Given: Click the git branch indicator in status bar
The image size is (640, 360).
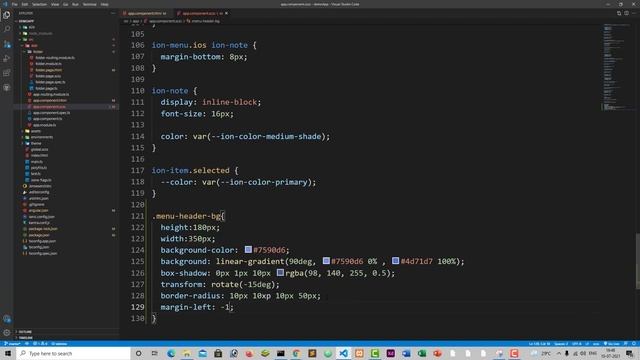Looking at the screenshot, I should click(x=12, y=344).
